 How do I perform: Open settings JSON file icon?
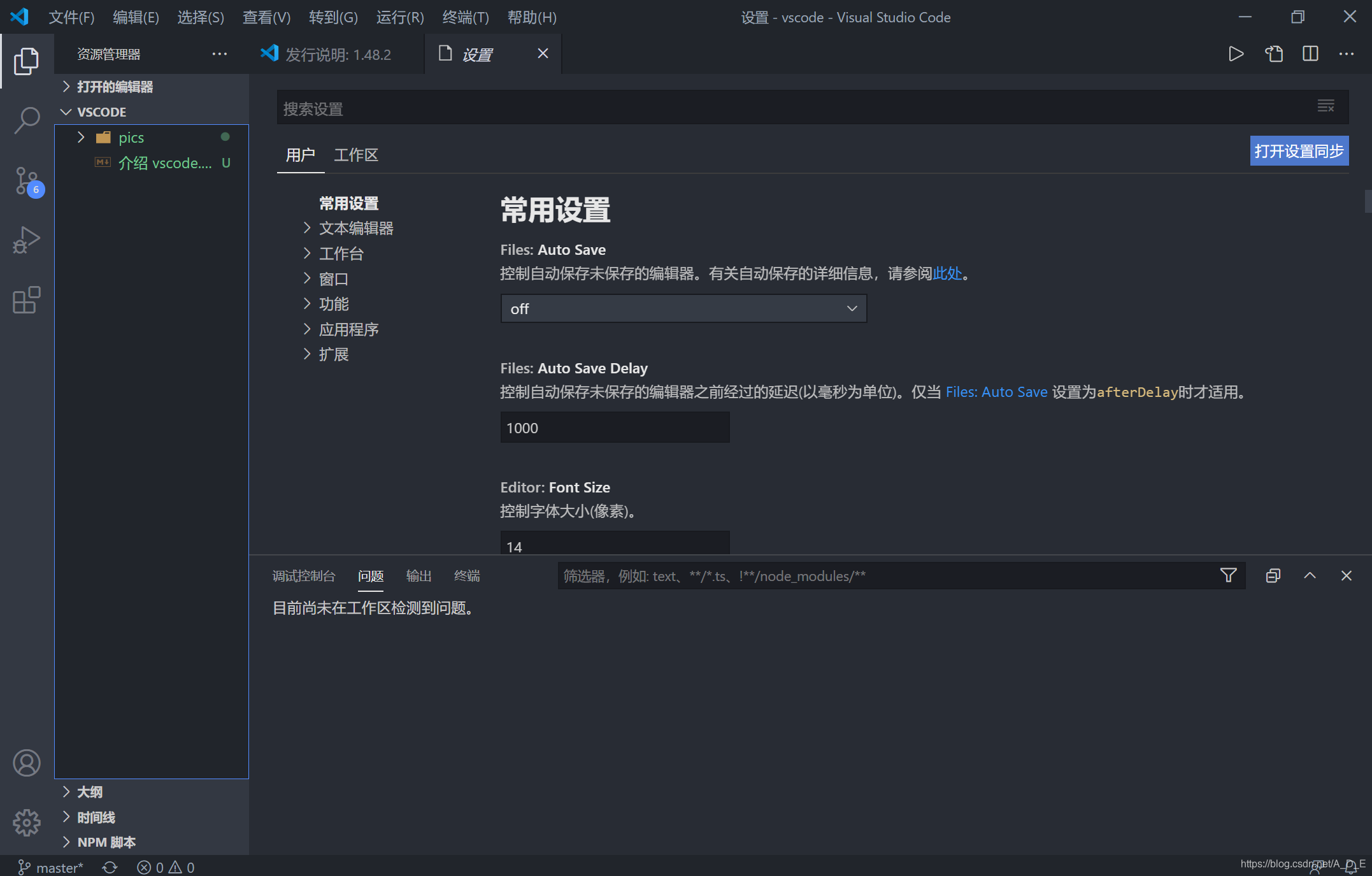1273,54
